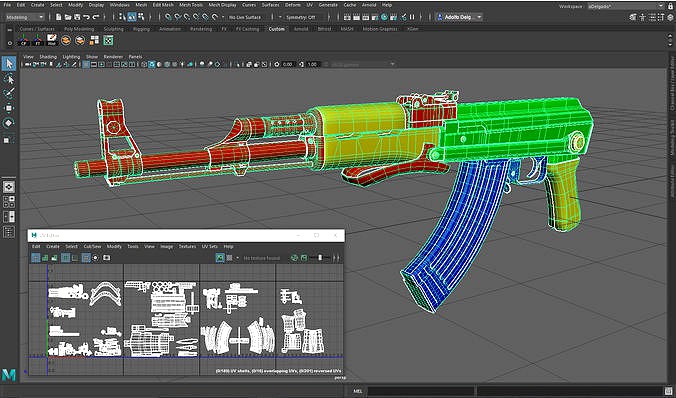
Task: Click the viewport exposure value field
Action: [x=288, y=64]
